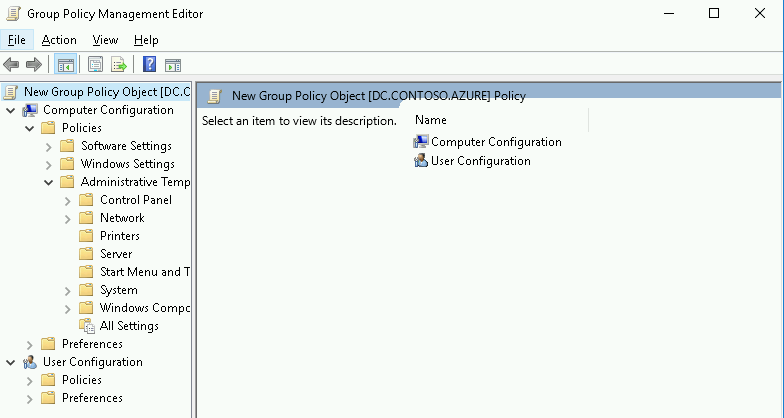Click User Configuration icon in right pane list
This screenshot has width=784, height=418.
click(420, 161)
